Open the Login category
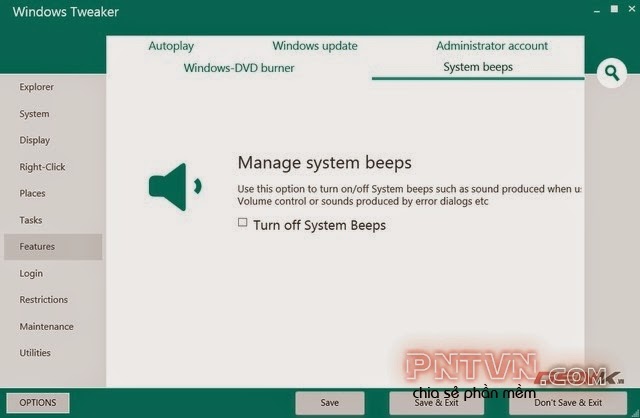Screen dimensions: 640x418 [53, 273]
